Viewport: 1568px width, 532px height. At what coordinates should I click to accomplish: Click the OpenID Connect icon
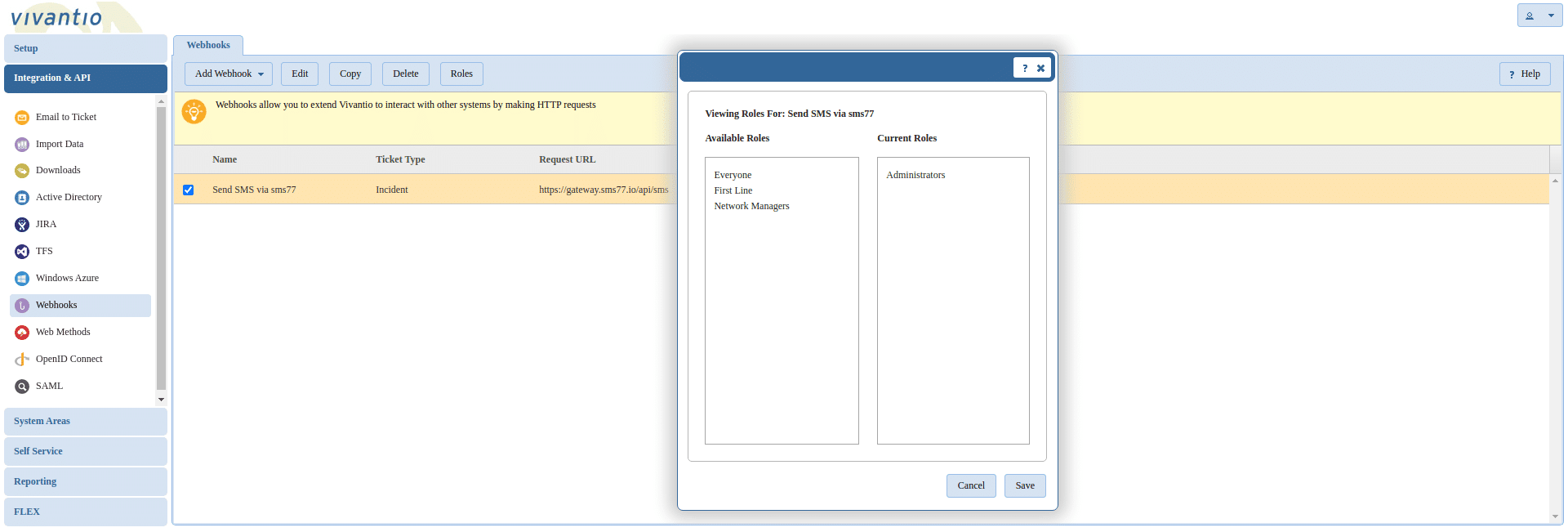pos(22,360)
